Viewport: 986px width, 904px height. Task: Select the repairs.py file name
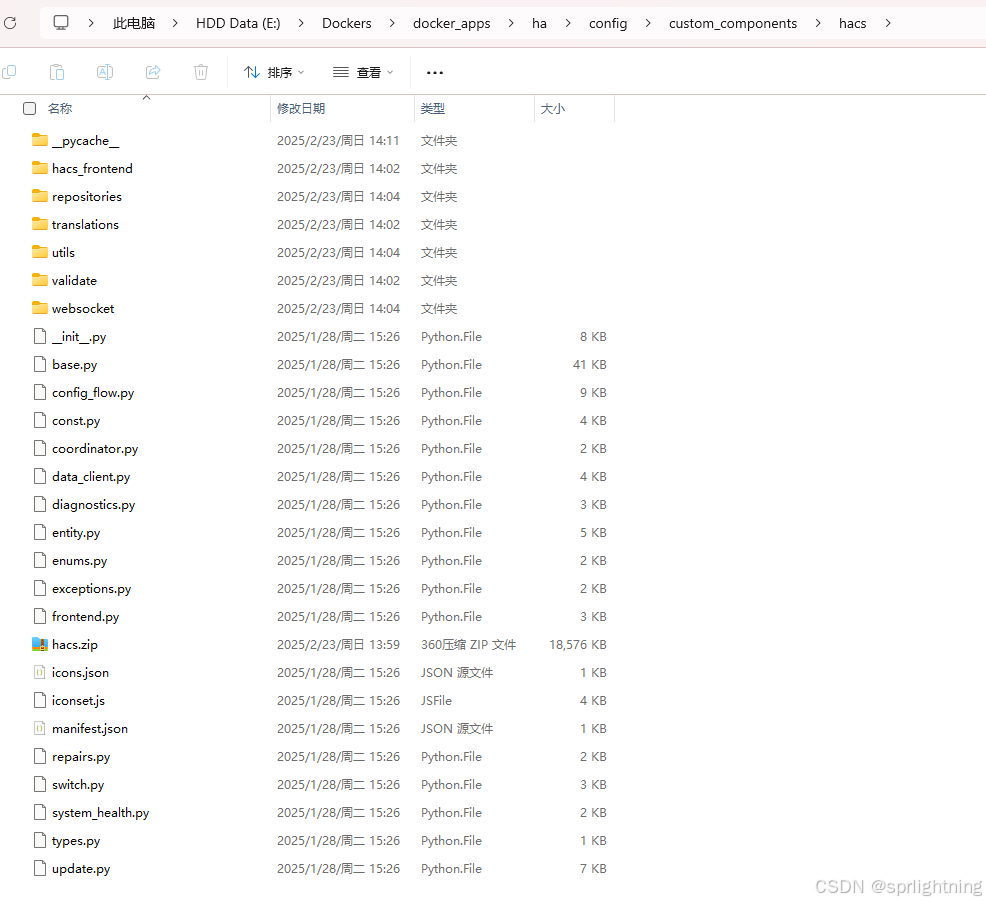pyautogui.click(x=81, y=757)
